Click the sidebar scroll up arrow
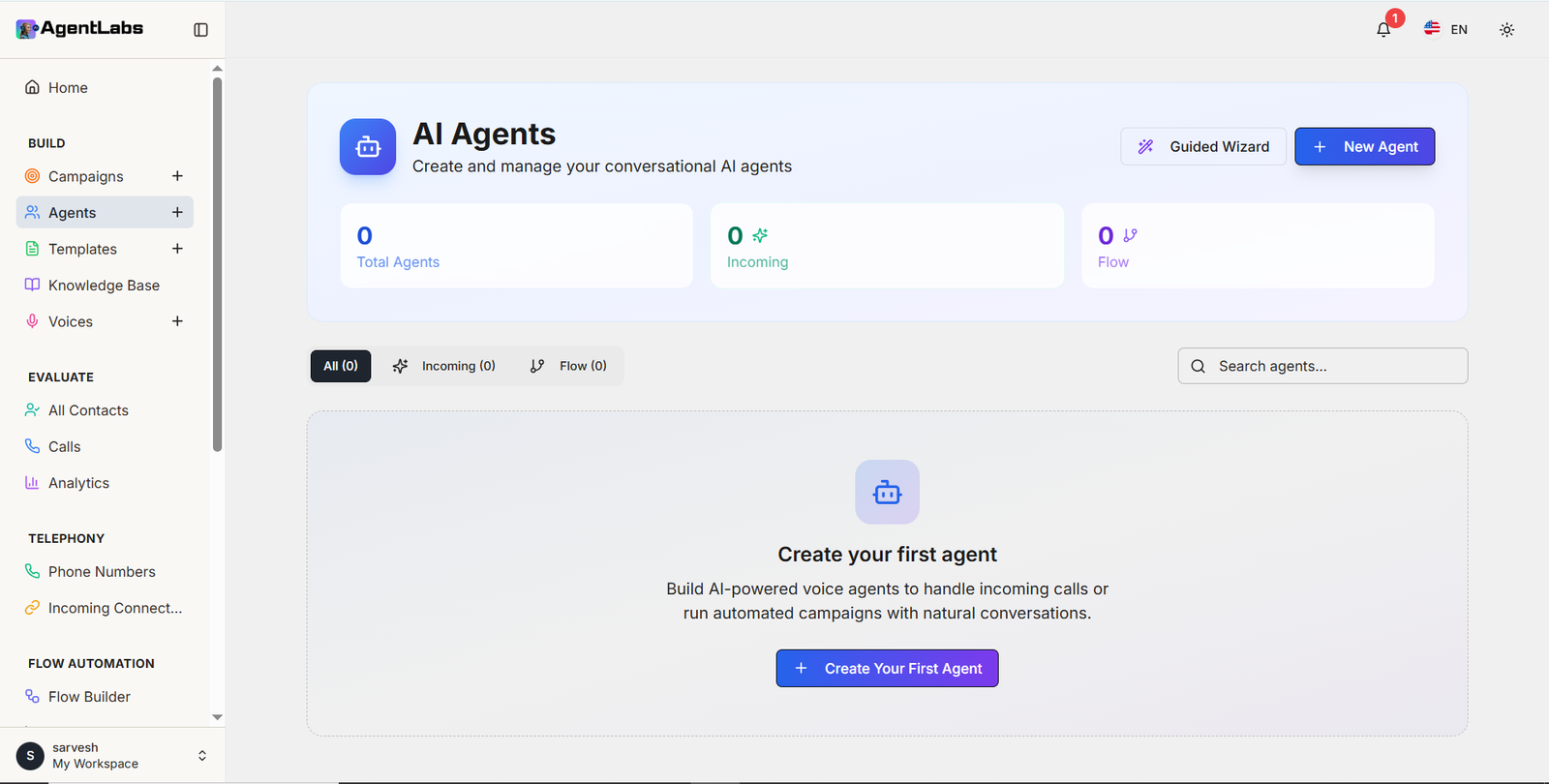This screenshot has width=1549, height=784. point(217,68)
